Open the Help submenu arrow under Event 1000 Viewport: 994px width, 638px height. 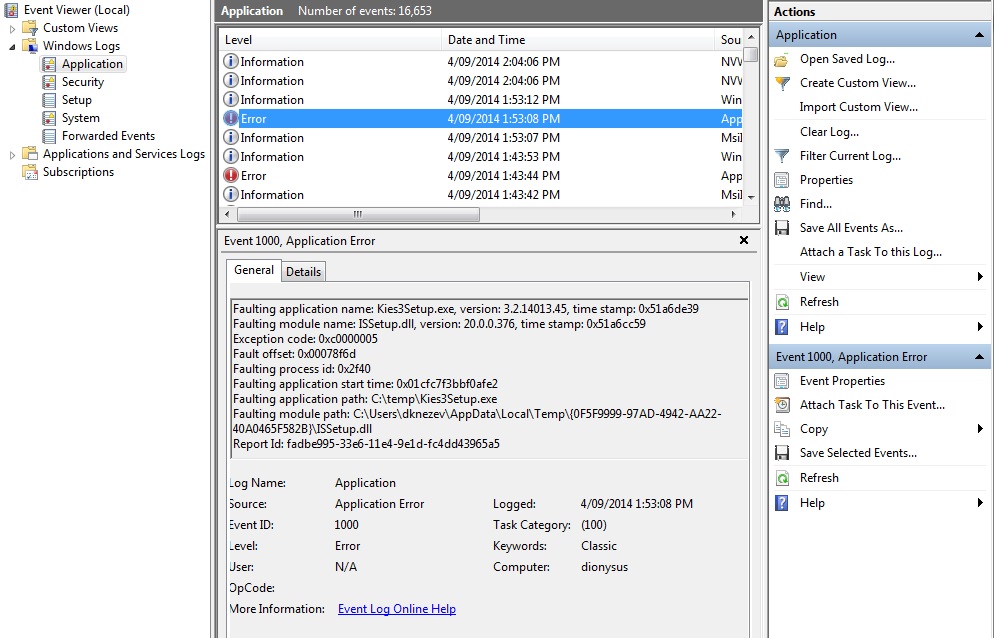[980, 504]
